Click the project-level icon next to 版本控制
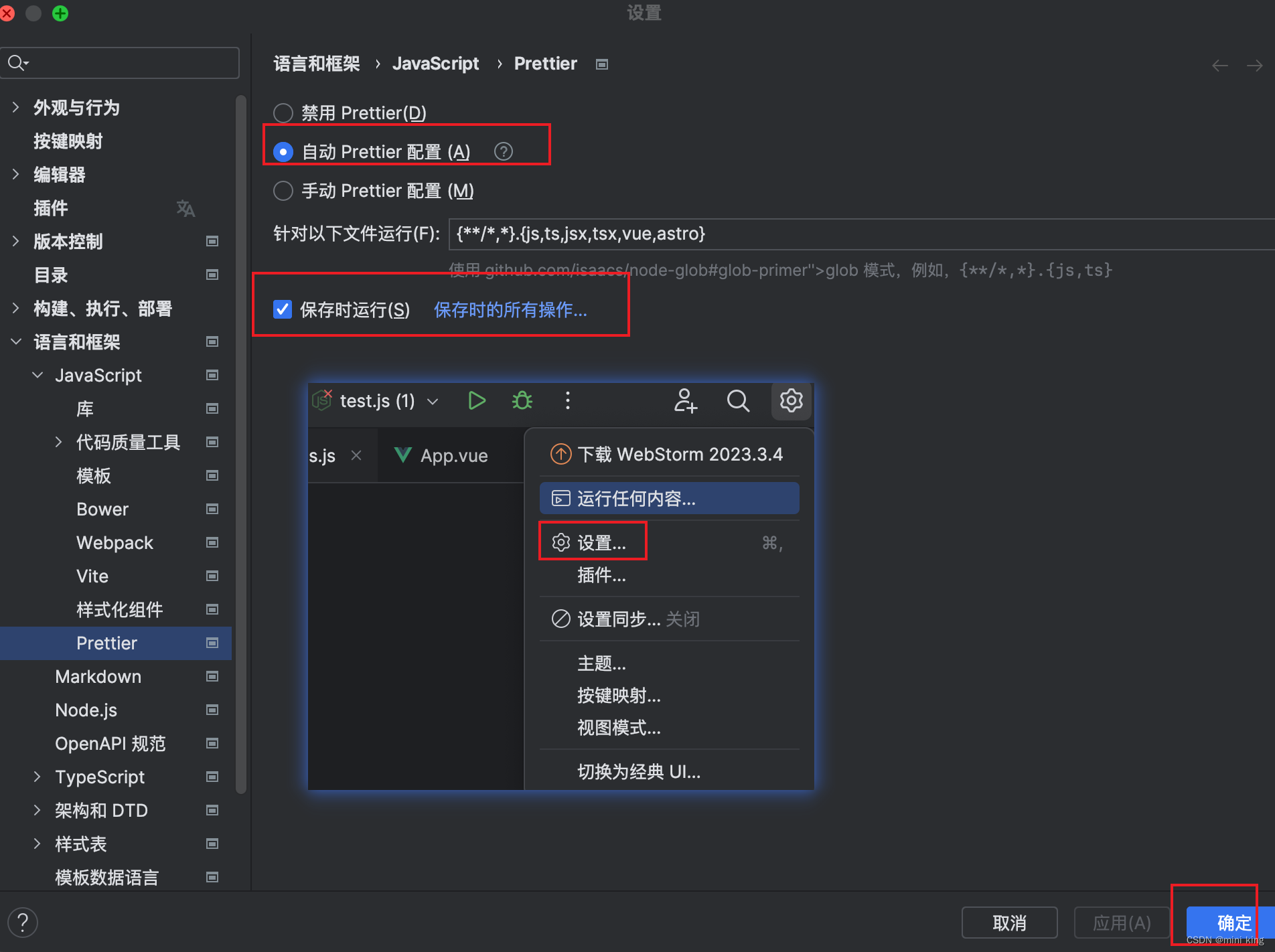This screenshot has height=952, width=1275. [212, 241]
